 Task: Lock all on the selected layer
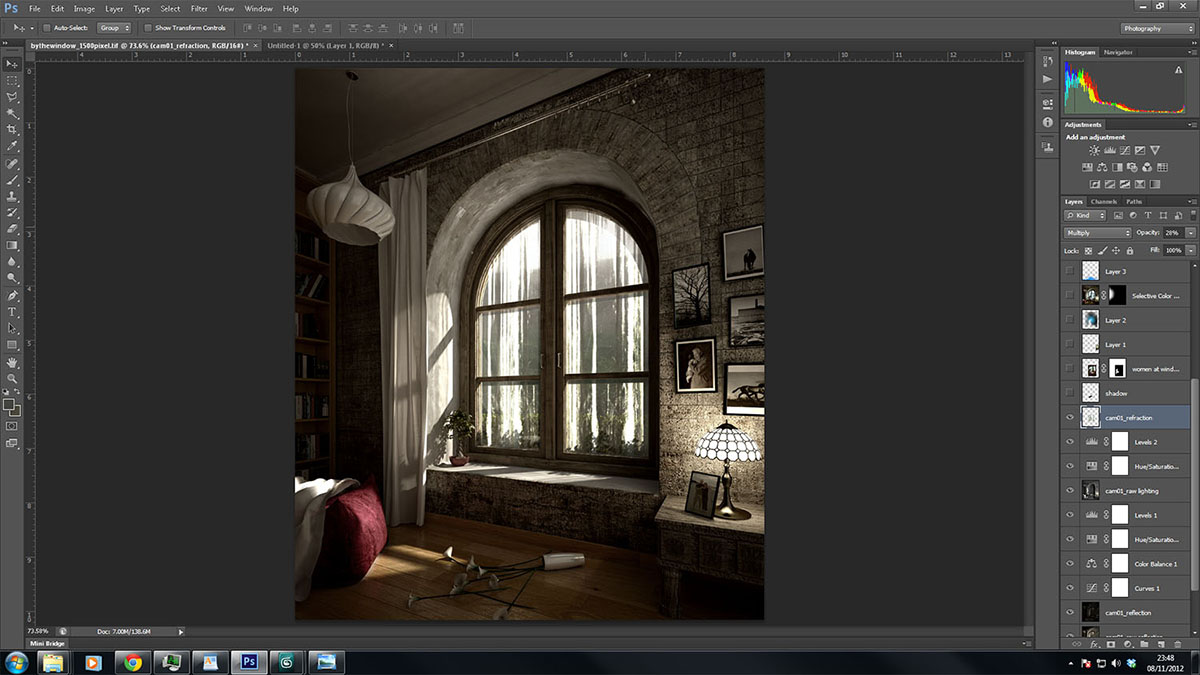(1130, 250)
